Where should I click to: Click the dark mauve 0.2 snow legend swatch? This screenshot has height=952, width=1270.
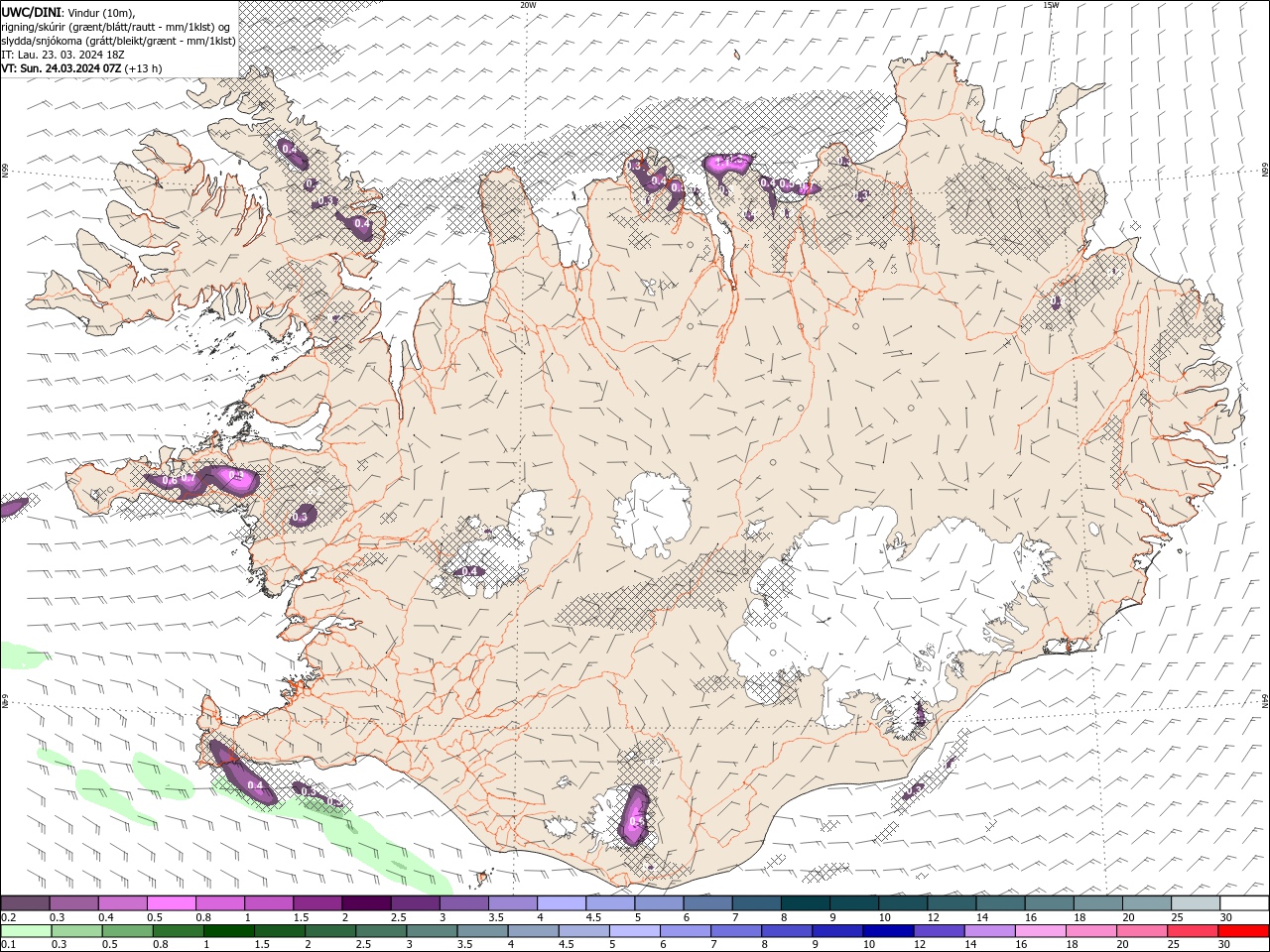pos(25,903)
